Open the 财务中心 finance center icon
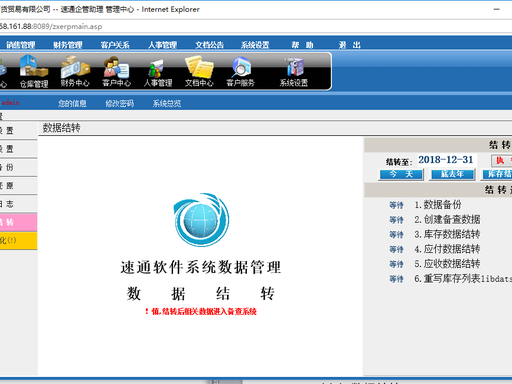Image resolution: width=512 pixels, height=384 pixels. point(75,71)
